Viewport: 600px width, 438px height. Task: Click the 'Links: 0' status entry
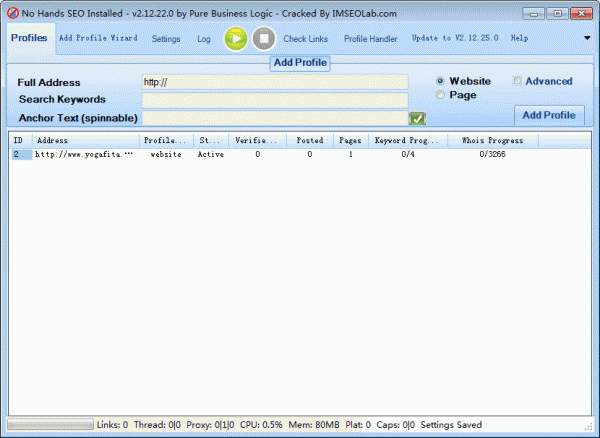tap(112, 425)
